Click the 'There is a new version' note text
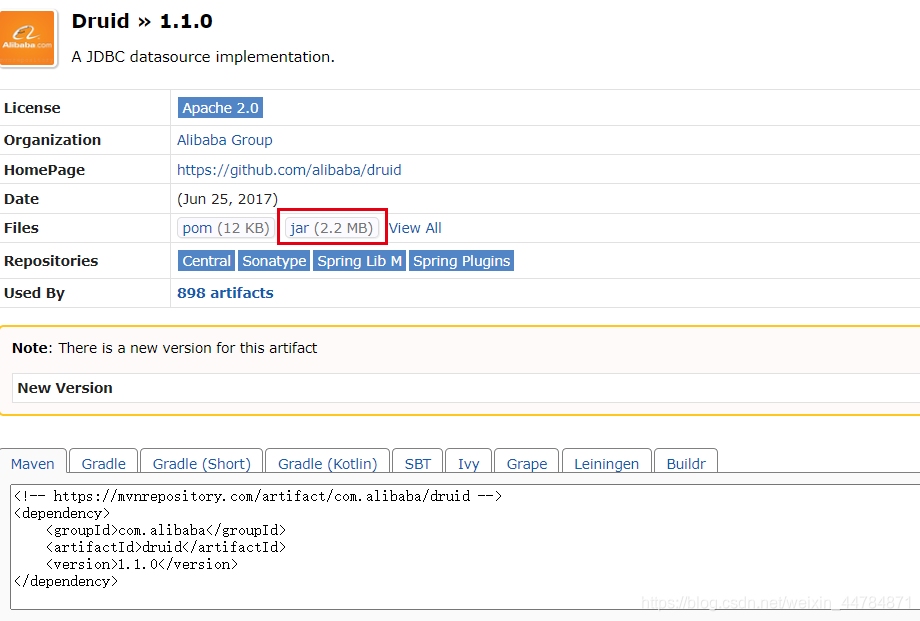Viewport: 920px width, 621px height. (188, 348)
